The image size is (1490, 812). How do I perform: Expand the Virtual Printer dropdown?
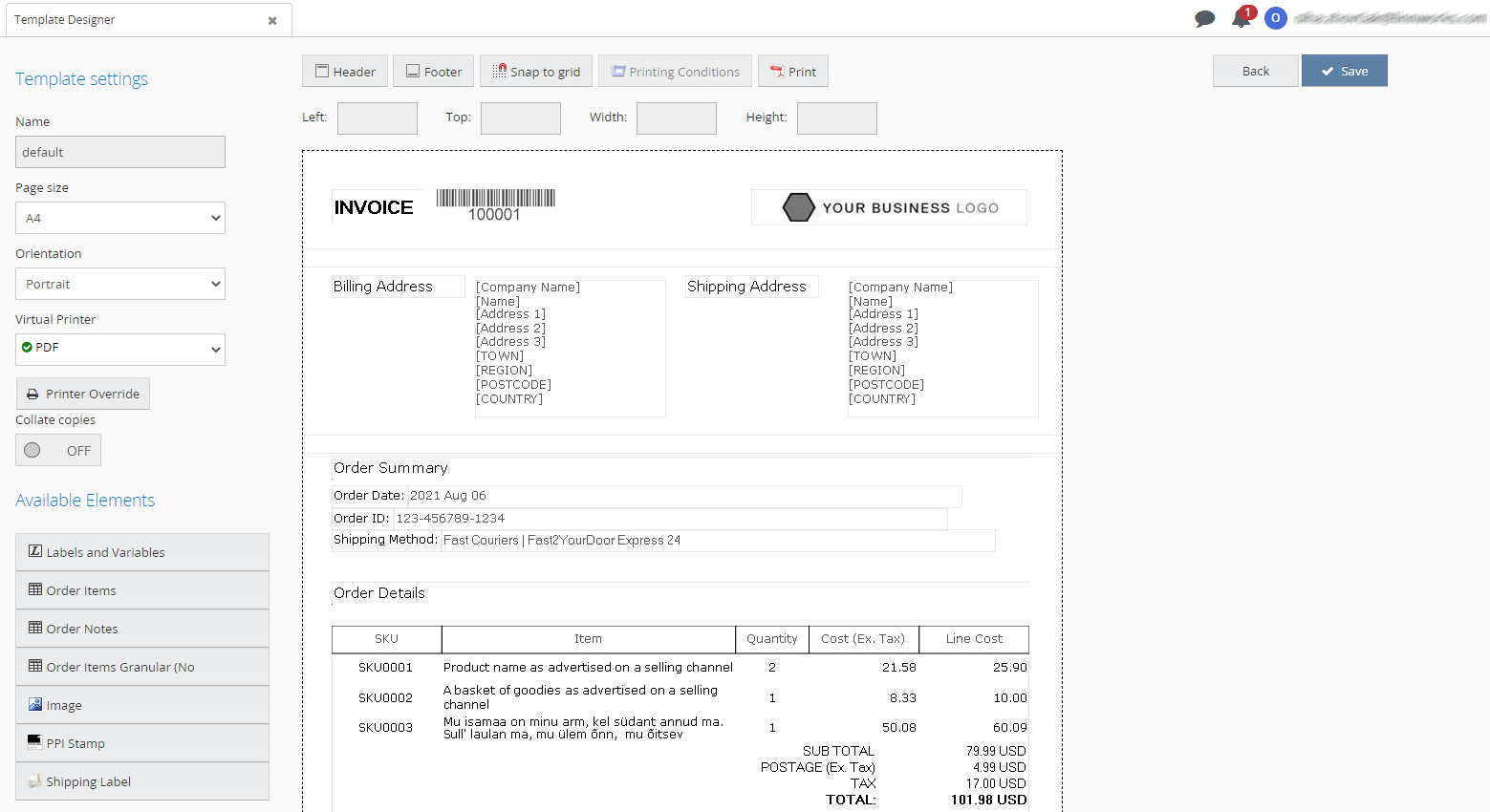(x=120, y=350)
